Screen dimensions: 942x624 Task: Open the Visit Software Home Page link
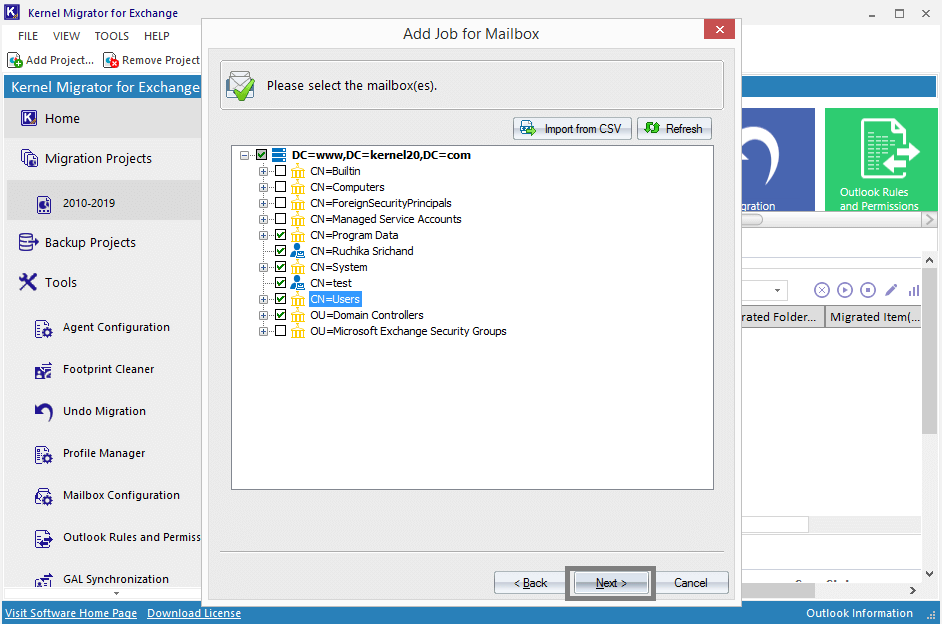click(71, 613)
